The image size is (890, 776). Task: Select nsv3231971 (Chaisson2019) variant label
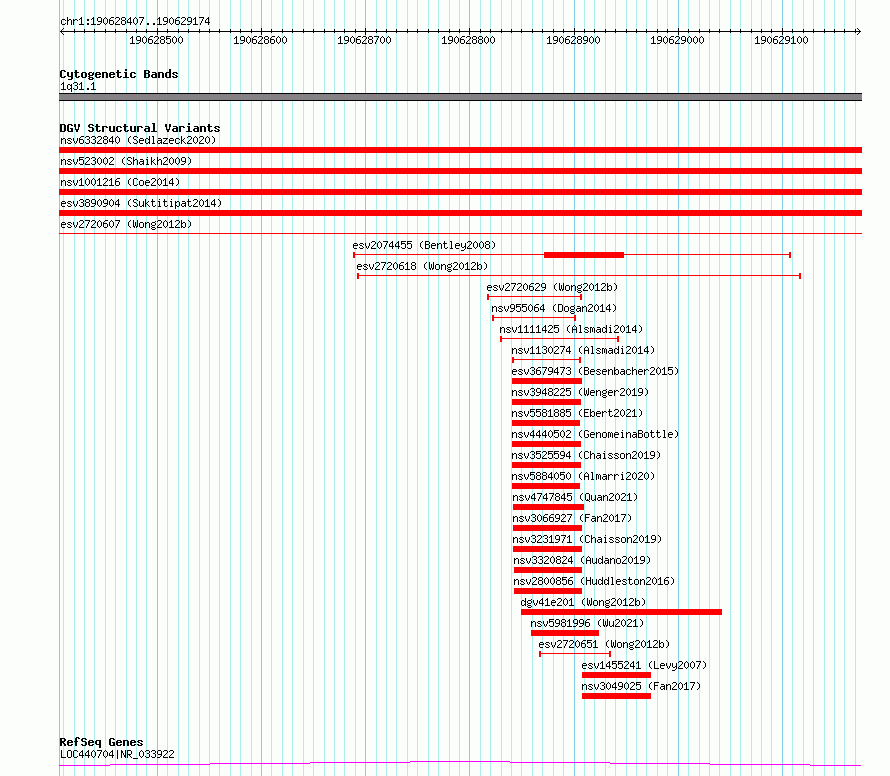click(x=587, y=539)
